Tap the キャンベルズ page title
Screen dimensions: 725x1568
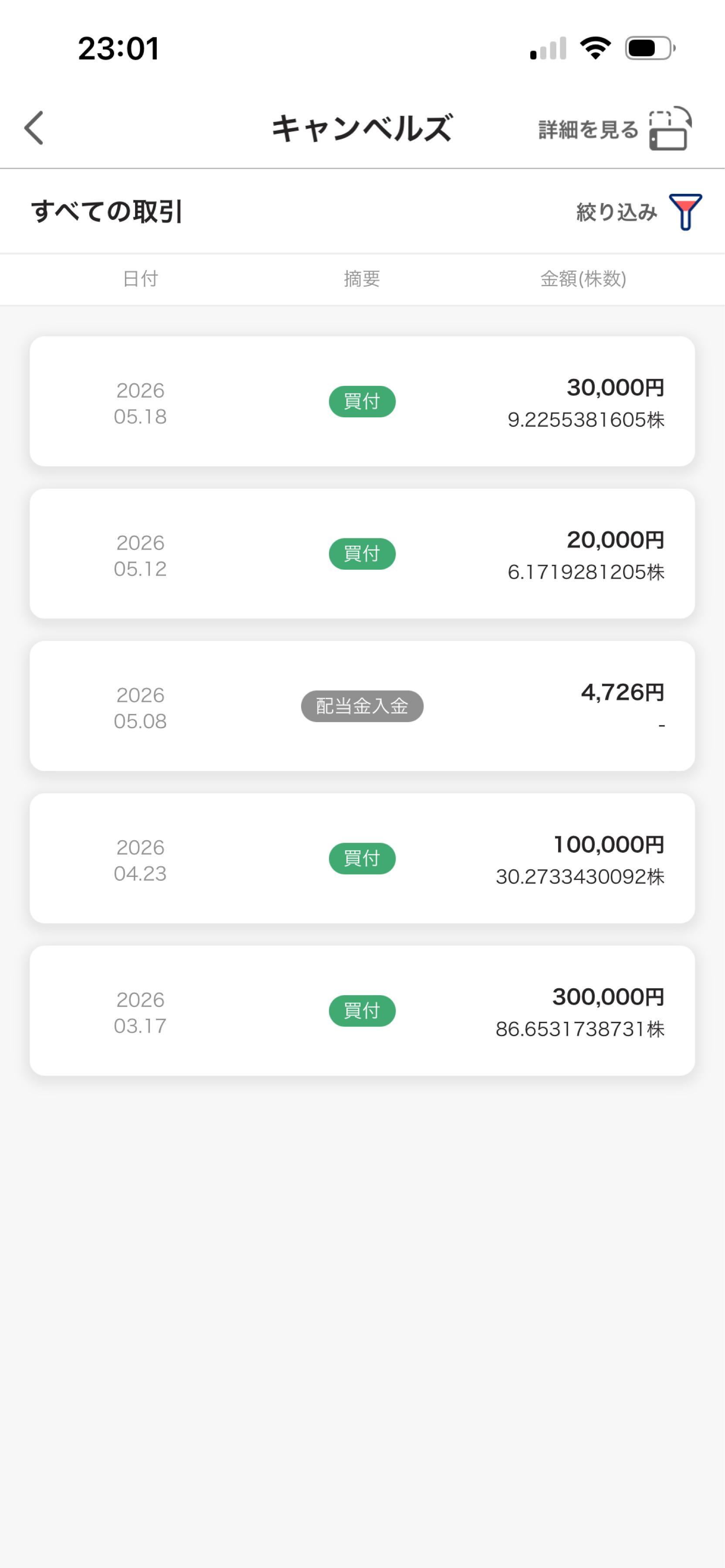click(362, 128)
